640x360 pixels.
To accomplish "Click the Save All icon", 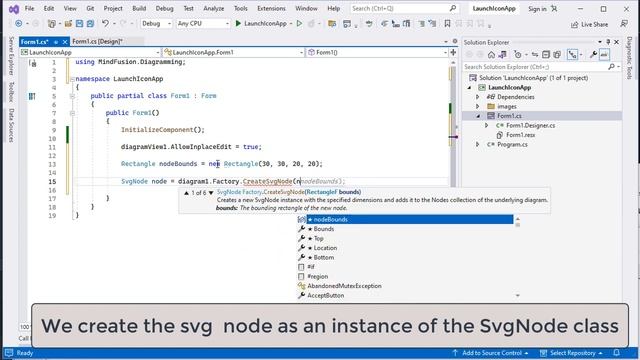I will [x=90, y=24].
